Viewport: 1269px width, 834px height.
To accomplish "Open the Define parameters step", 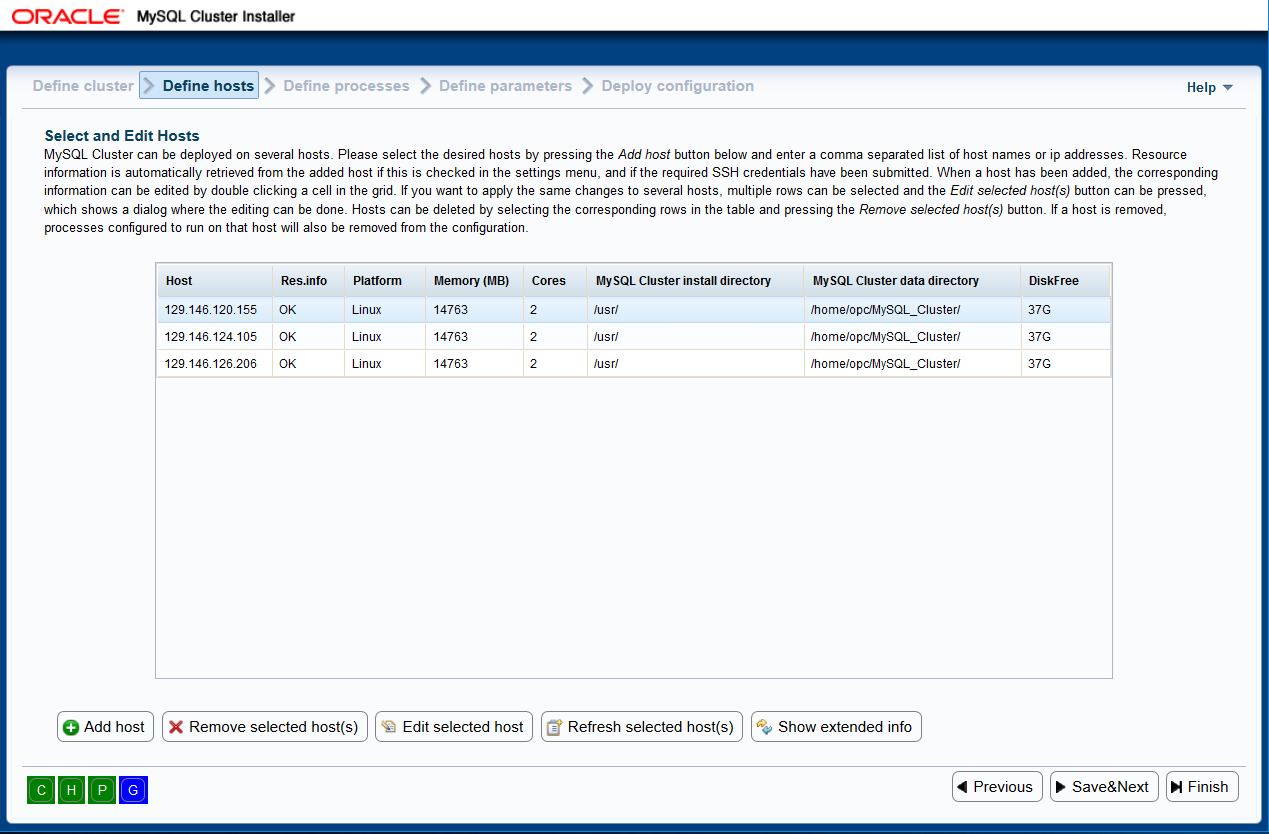I will pos(505,86).
